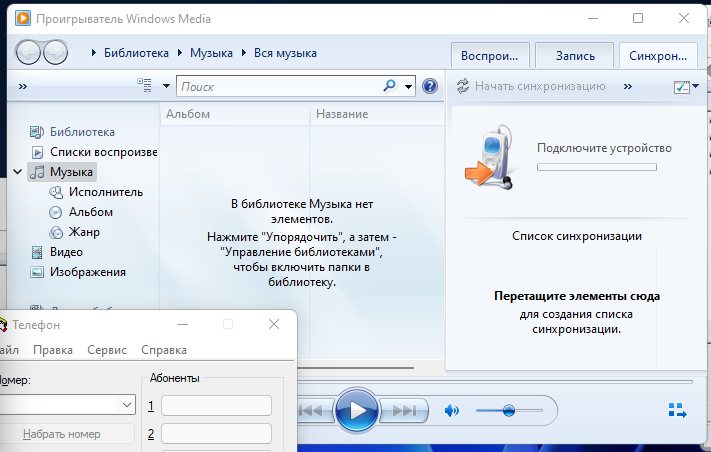Select Библиотека in the navigation tree
The width and height of the screenshot is (711, 452).
point(82,132)
